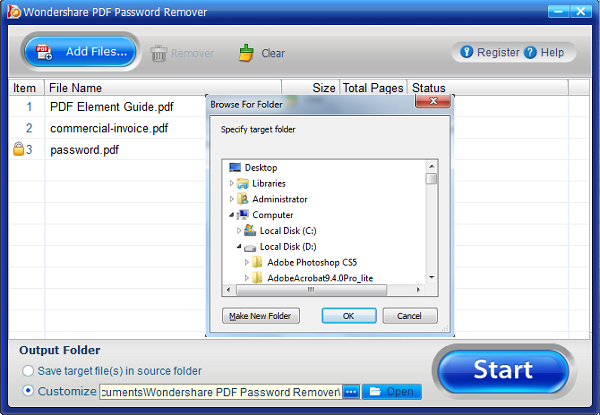Click the File Name column header
Screen dimensions: 600x415
click(x=76, y=88)
